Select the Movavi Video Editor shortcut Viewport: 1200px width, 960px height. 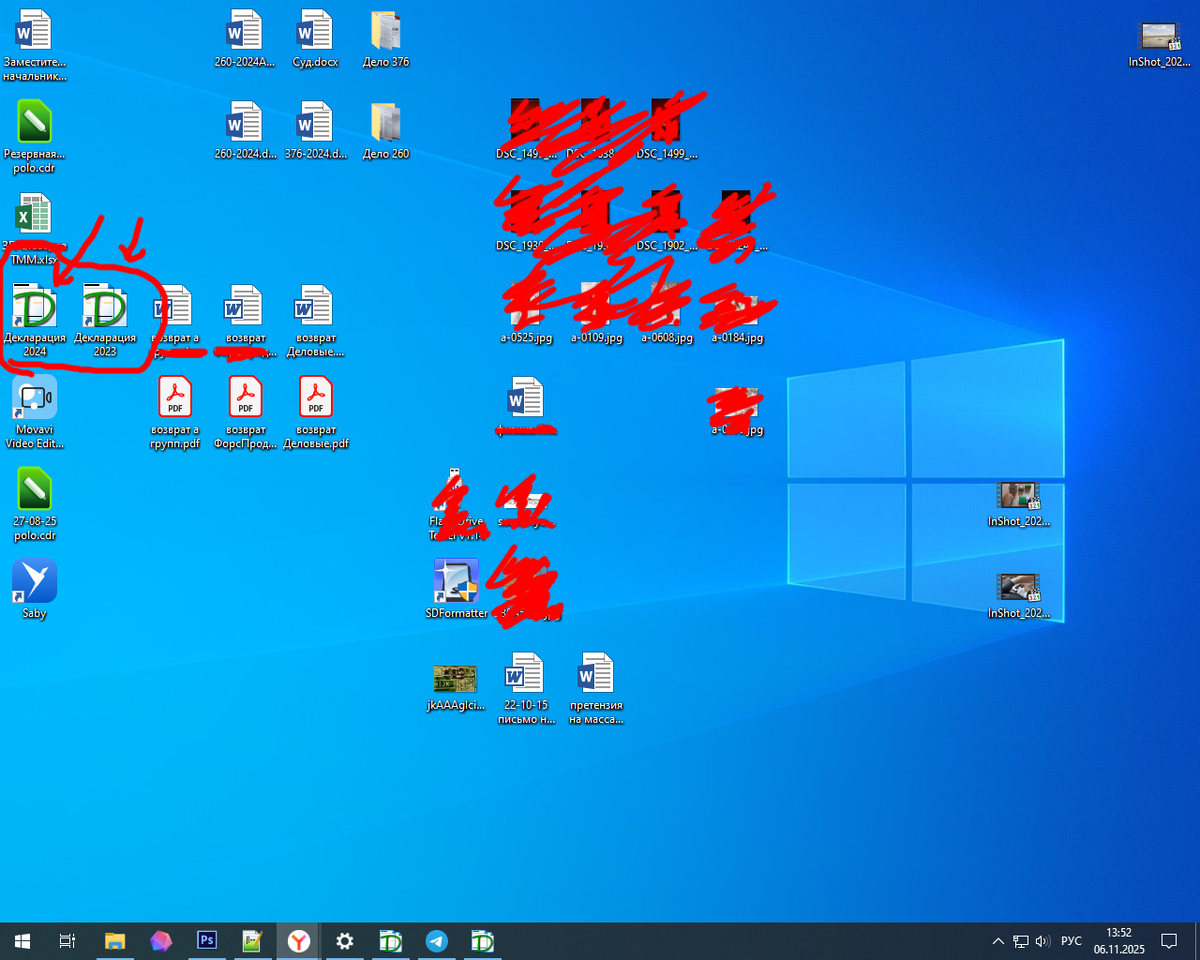click(x=35, y=412)
